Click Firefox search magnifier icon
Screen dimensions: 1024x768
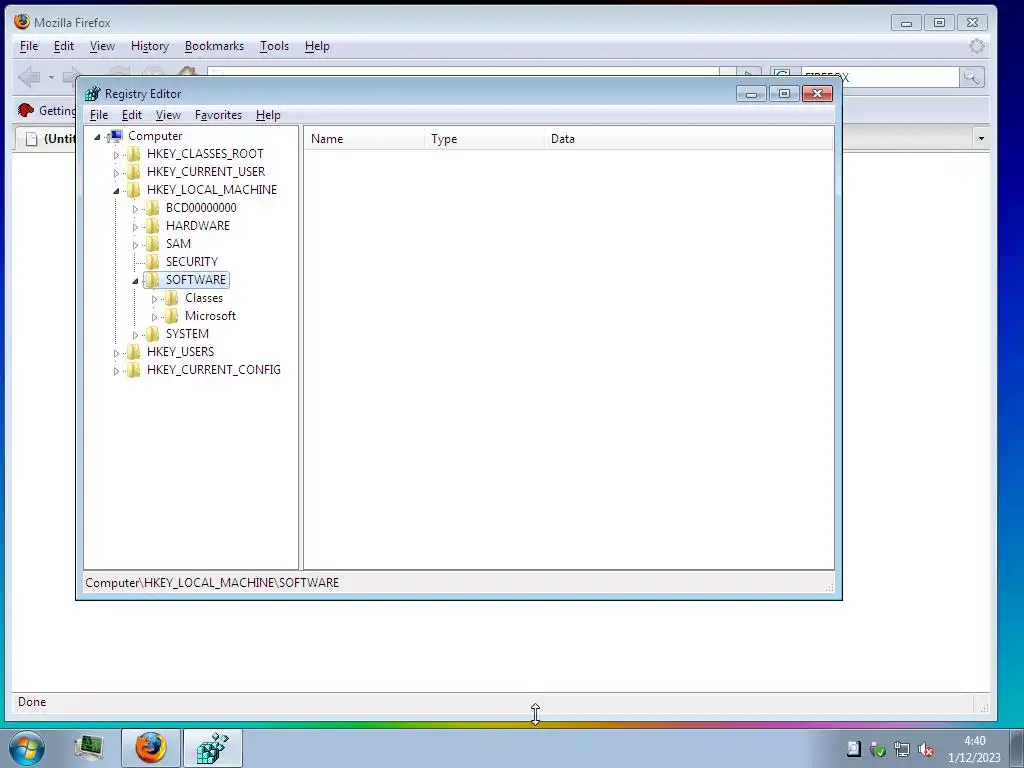click(972, 77)
